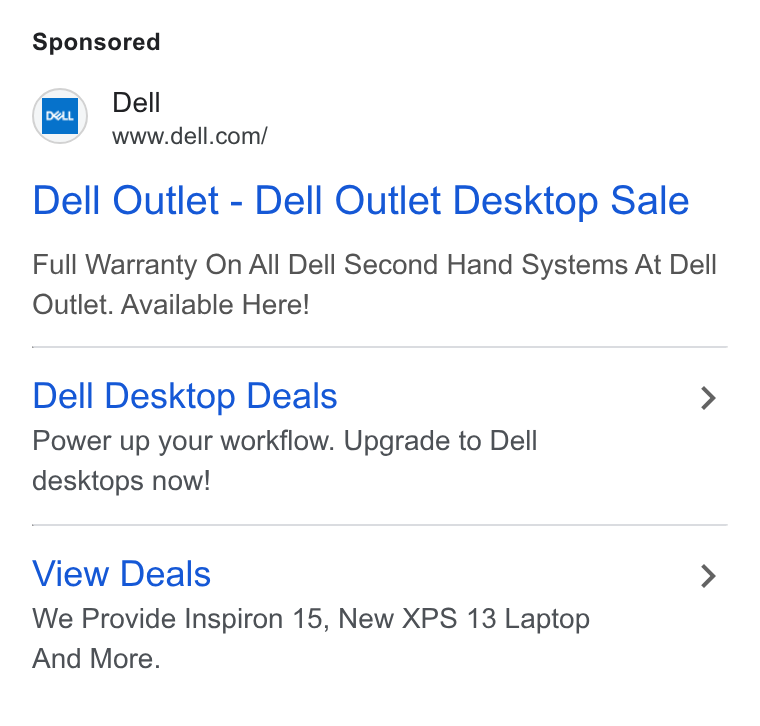Open the Dell Desktop Deals sitelink
The width and height of the screenshot is (760, 726).
pyautogui.click(x=185, y=396)
